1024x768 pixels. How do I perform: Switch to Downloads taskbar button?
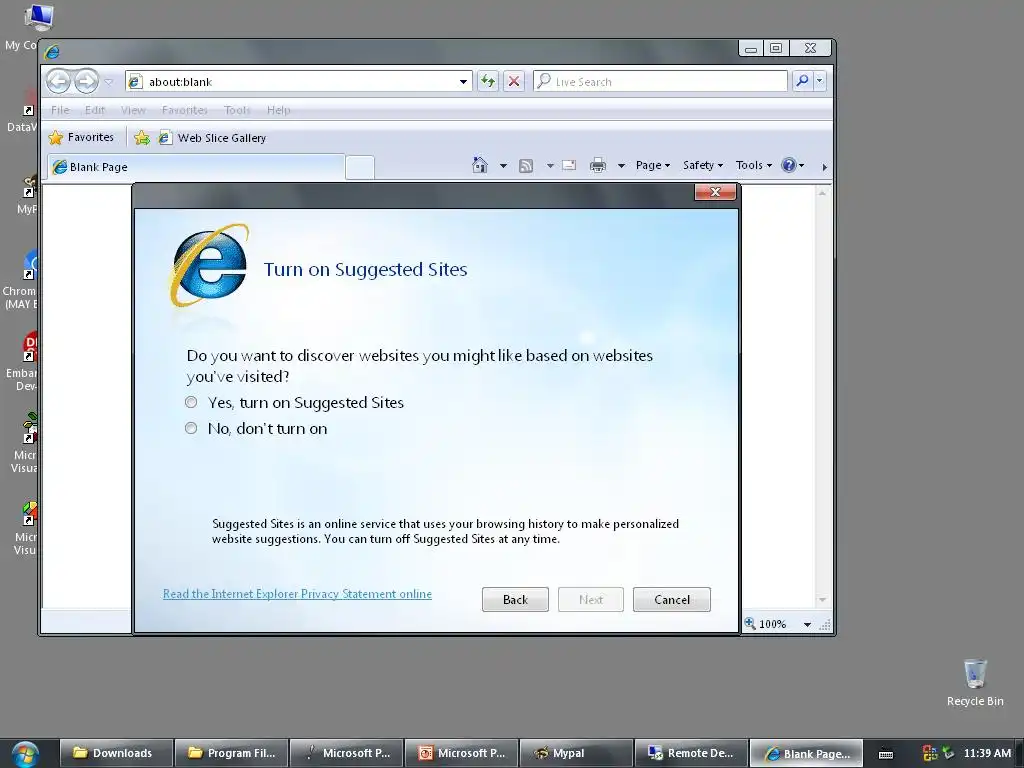pyautogui.click(x=117, y=753)
